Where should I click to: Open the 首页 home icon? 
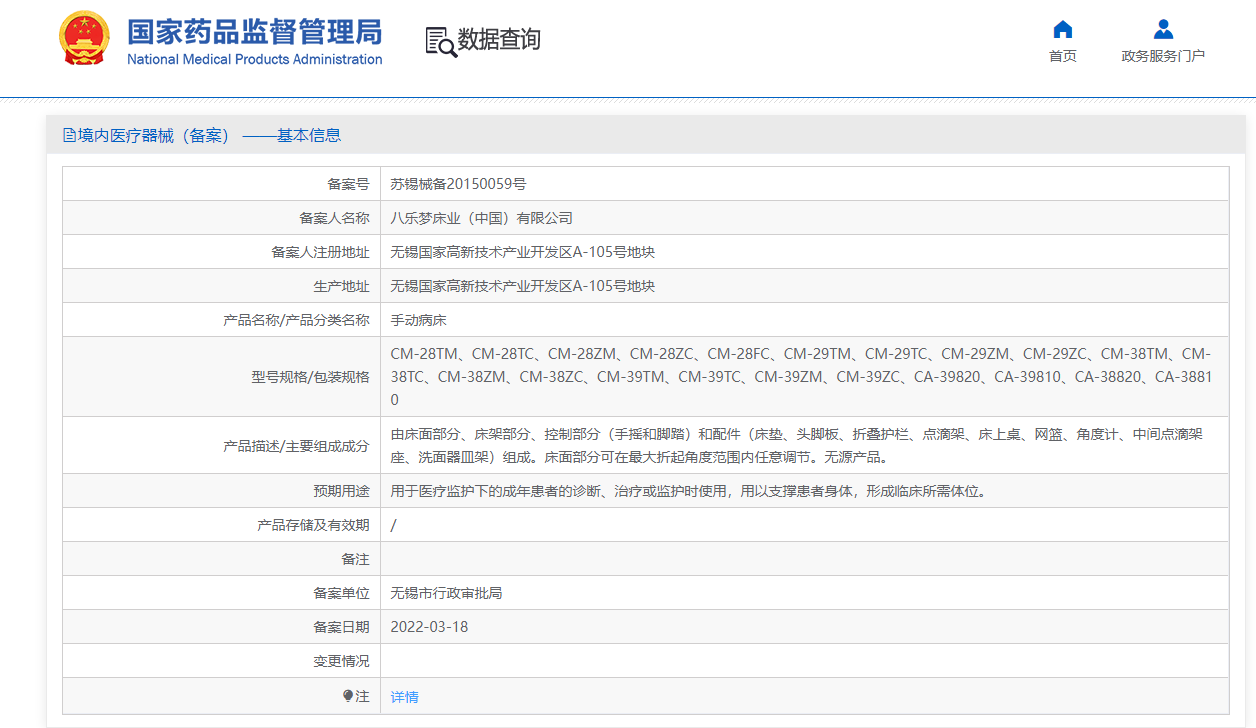click(1063, 29)
